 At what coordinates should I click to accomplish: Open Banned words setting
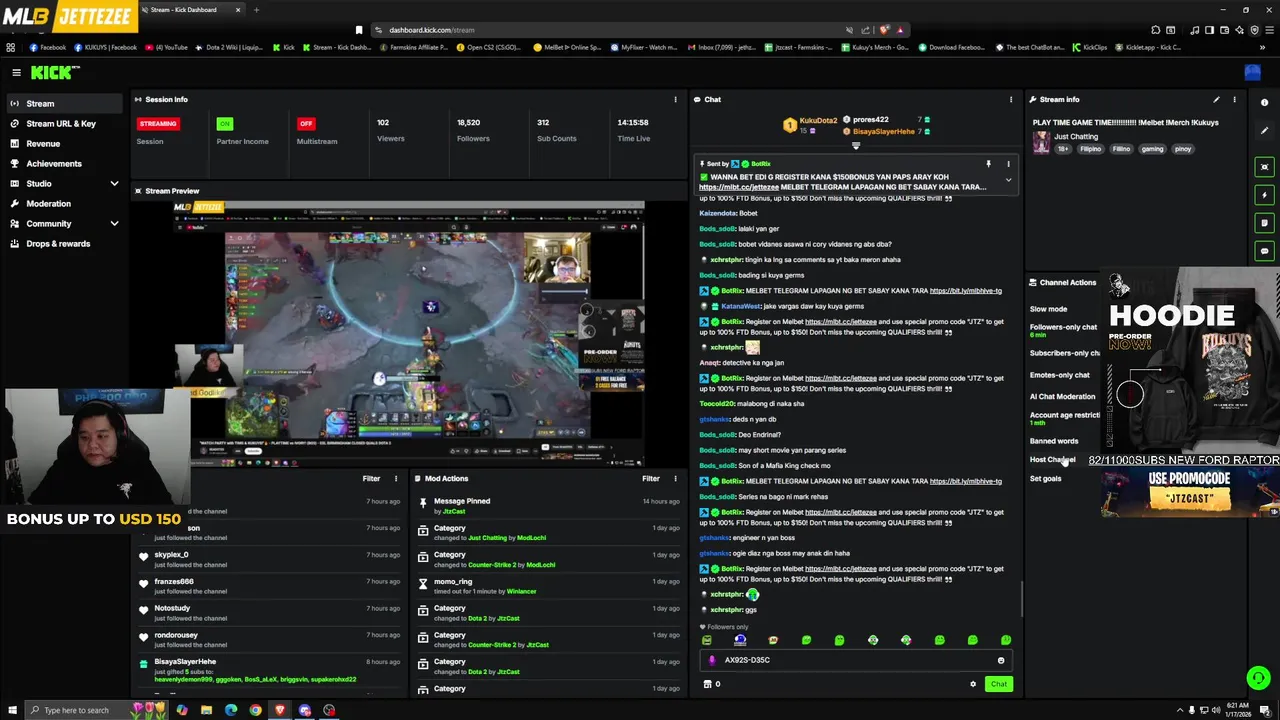coord(1054,441)
